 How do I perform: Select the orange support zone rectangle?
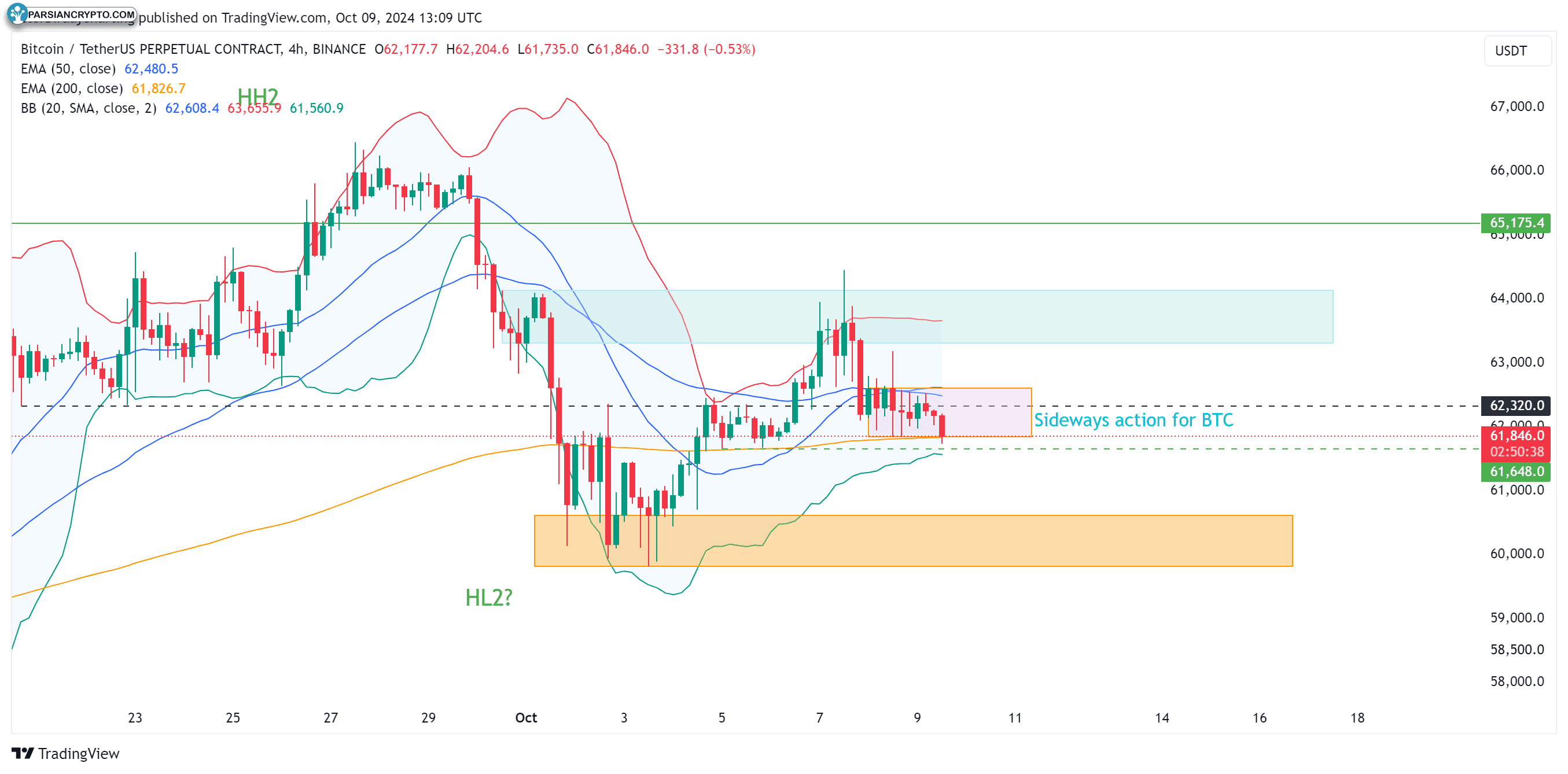pyautogui.click(x=913, y=541)
